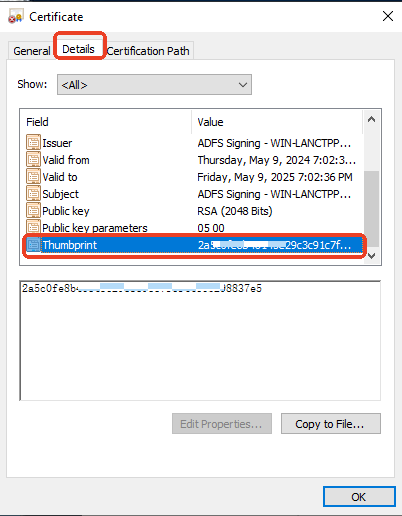Viewport: 402px width, 516px height.
Task: Click the Thumbprint field icon
Action: point(33,245)
